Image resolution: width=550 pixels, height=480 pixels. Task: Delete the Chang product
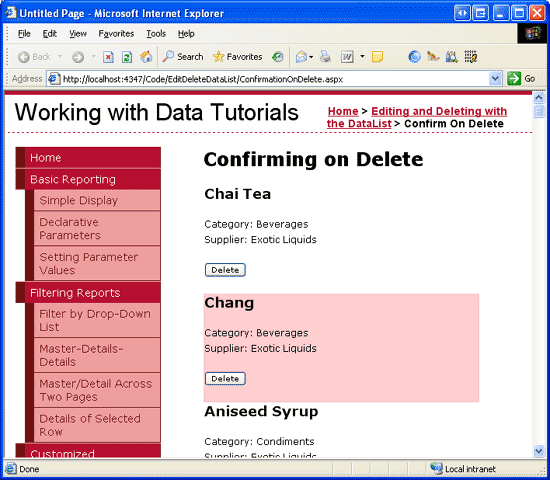pyautogui.click(x=225, y=379)
